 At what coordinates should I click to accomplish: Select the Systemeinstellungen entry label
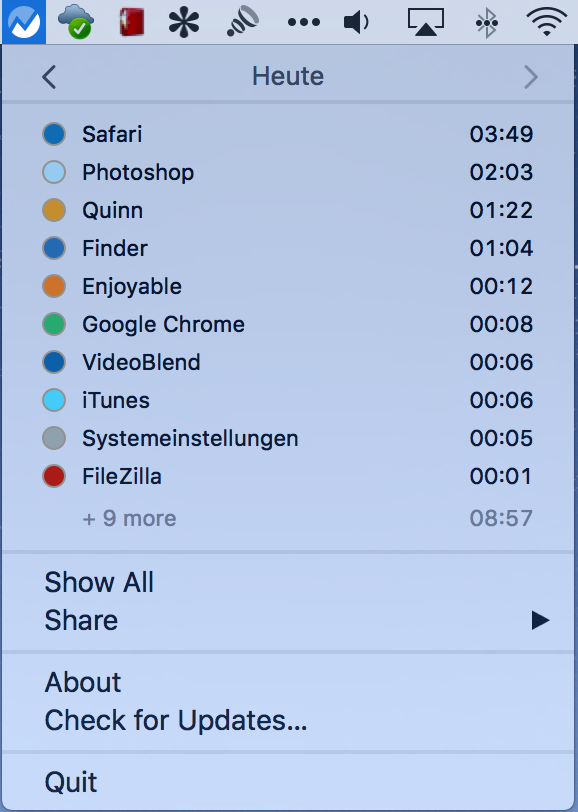click(x=190, y=439)
